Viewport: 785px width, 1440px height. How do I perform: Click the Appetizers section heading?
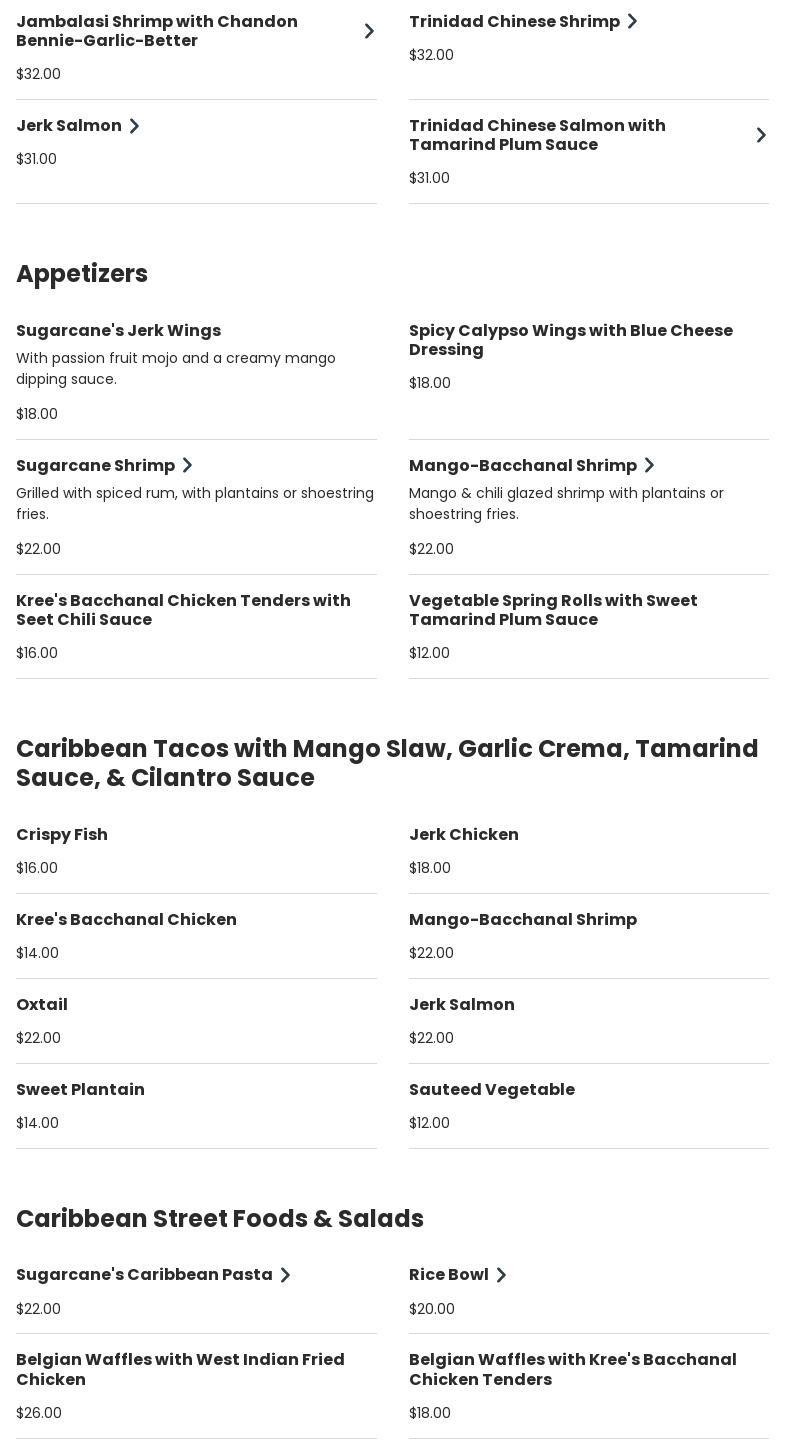pyautogui.click(x=82, y=274)
